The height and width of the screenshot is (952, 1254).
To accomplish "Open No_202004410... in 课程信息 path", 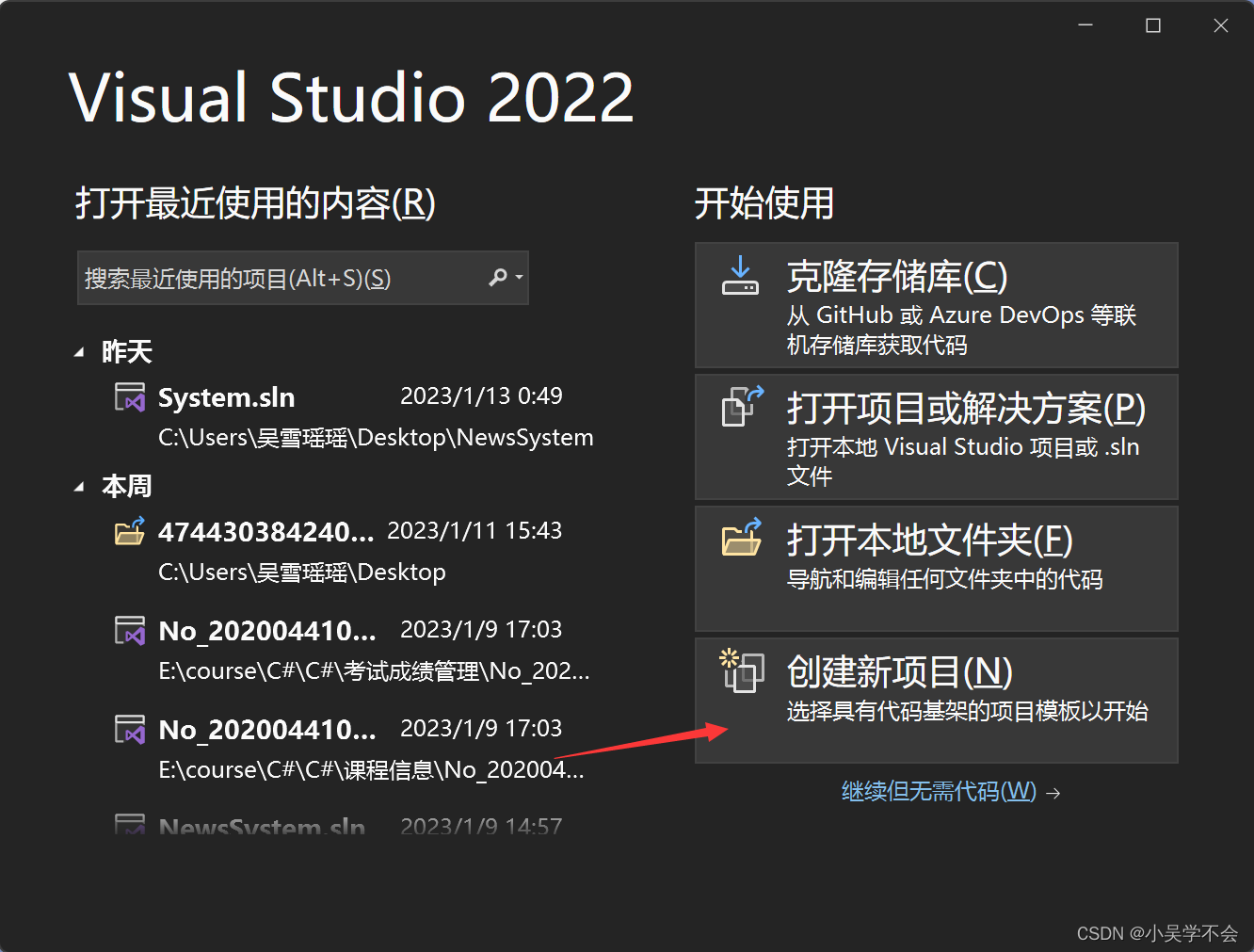I will click(x=353, y=749).
